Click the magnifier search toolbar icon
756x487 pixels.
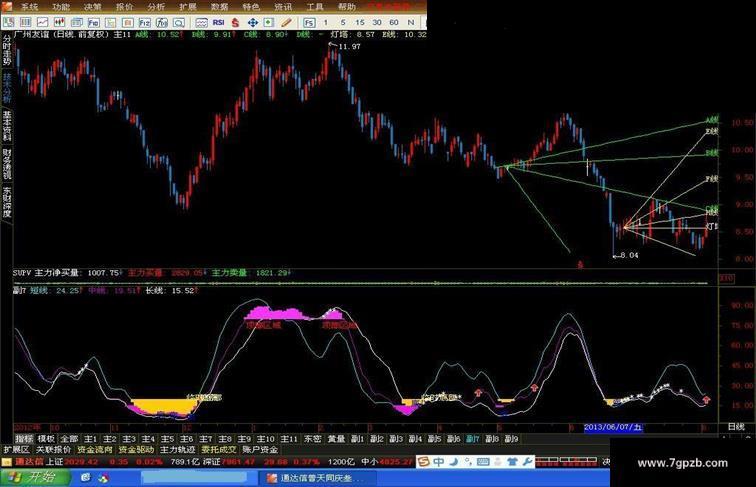pyautogui.click(x=178, y=22)
